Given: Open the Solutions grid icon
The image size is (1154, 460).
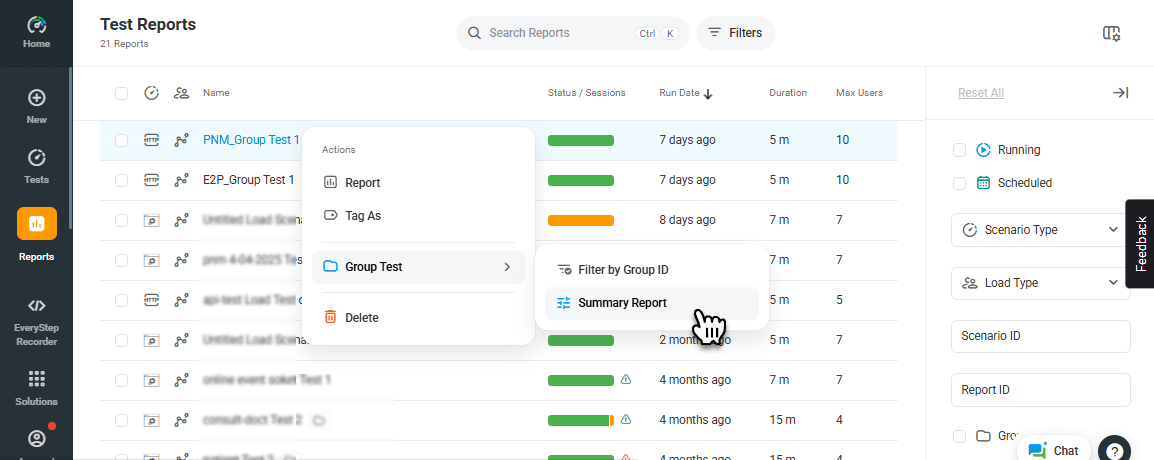Looking at the screenshot, I should pos(36,386).
